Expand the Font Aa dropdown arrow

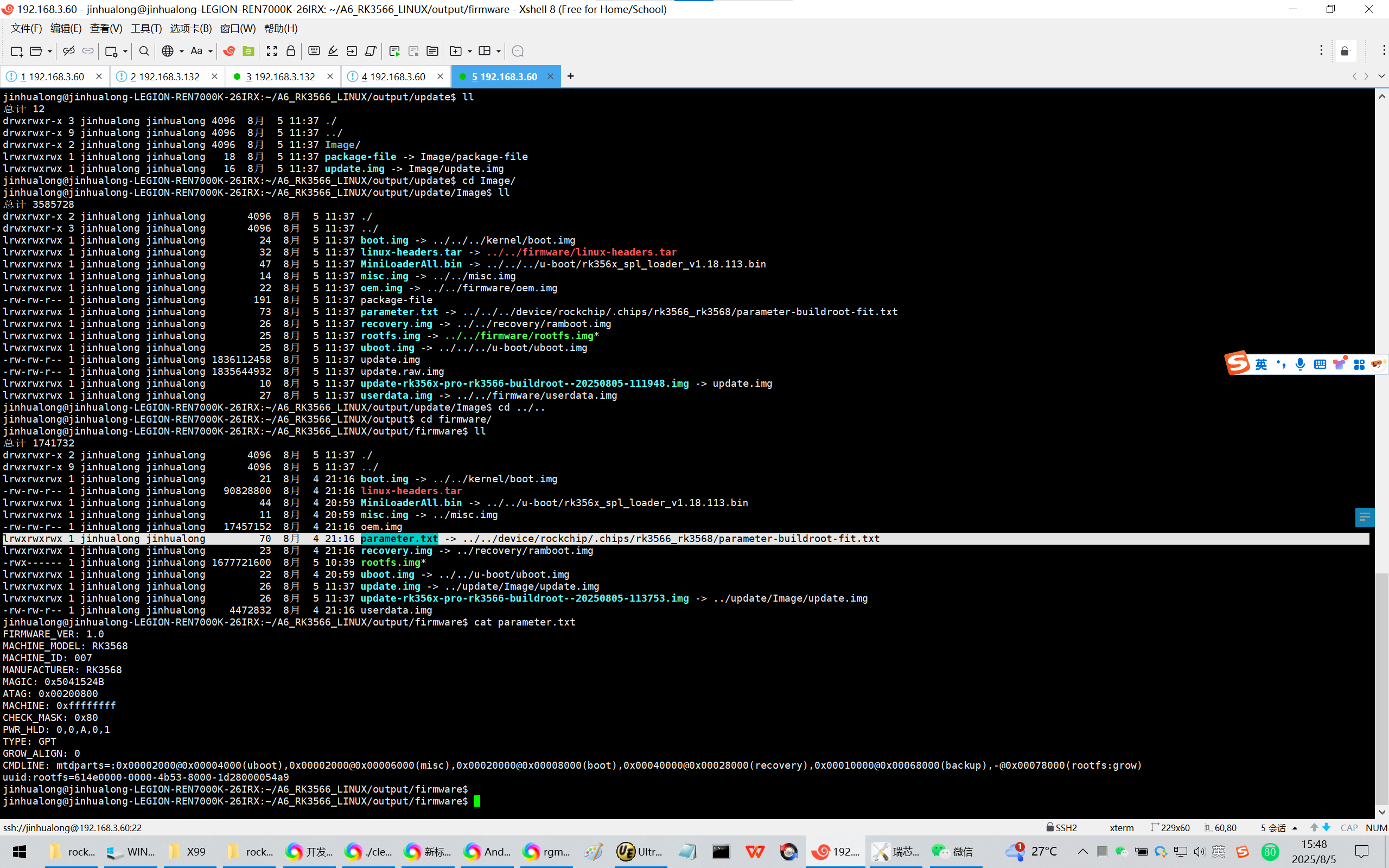pyautogui.click(x=210, y=52)
